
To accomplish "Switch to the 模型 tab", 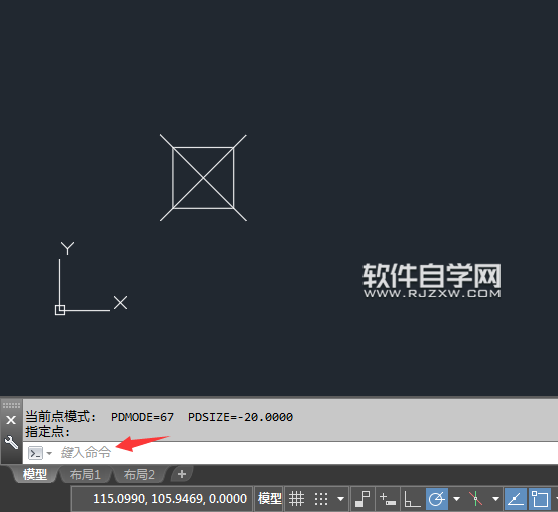I will (x=35, y=474).
